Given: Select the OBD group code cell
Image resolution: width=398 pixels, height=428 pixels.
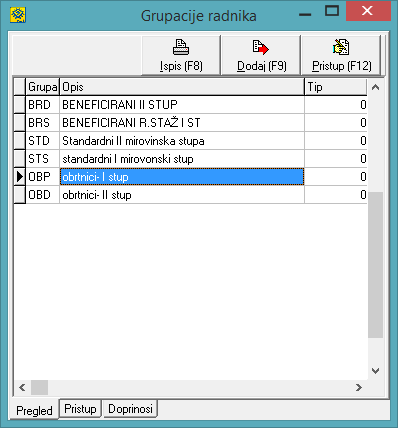Looking at the screenshot, I should pyautogui.click(x=43, y=195).
